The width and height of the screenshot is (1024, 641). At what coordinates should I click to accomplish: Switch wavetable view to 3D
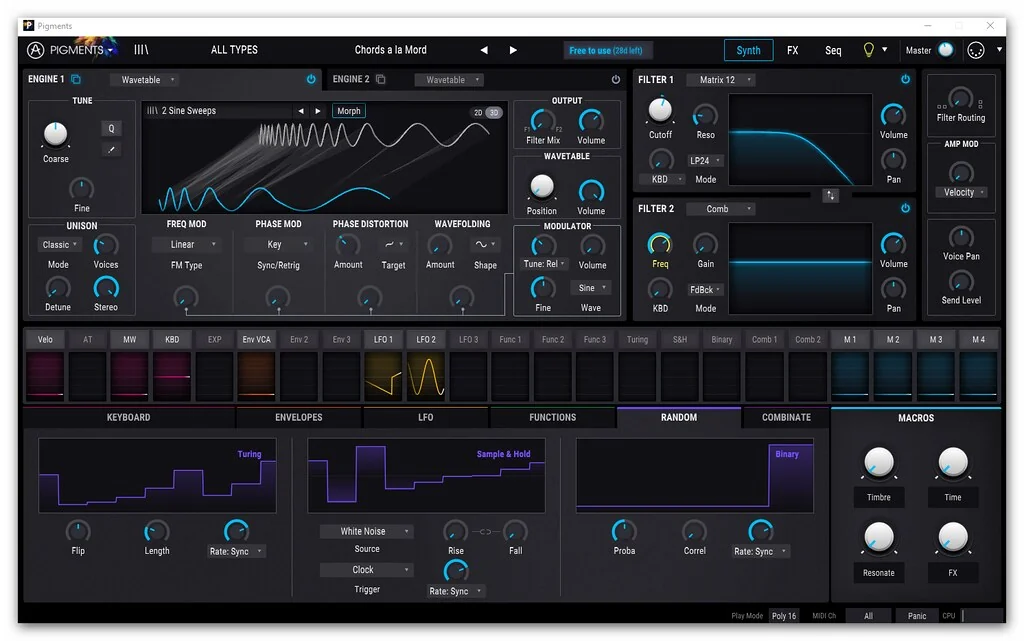(x=494, y=112)
